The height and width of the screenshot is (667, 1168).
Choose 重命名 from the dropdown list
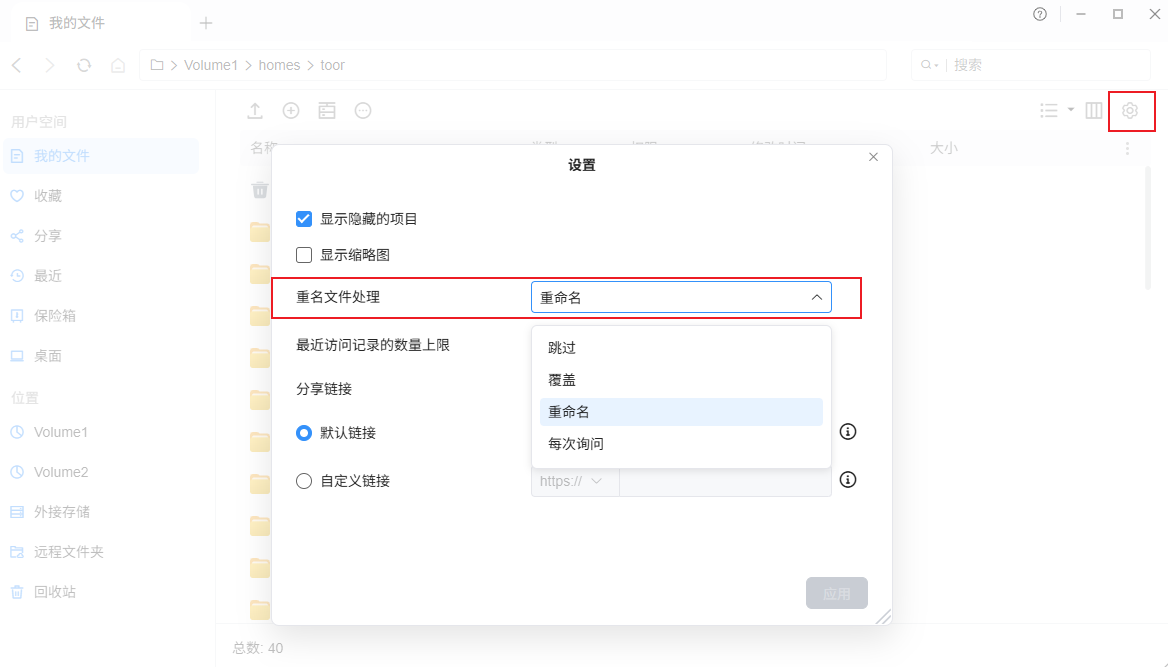(x=681, y=412)
